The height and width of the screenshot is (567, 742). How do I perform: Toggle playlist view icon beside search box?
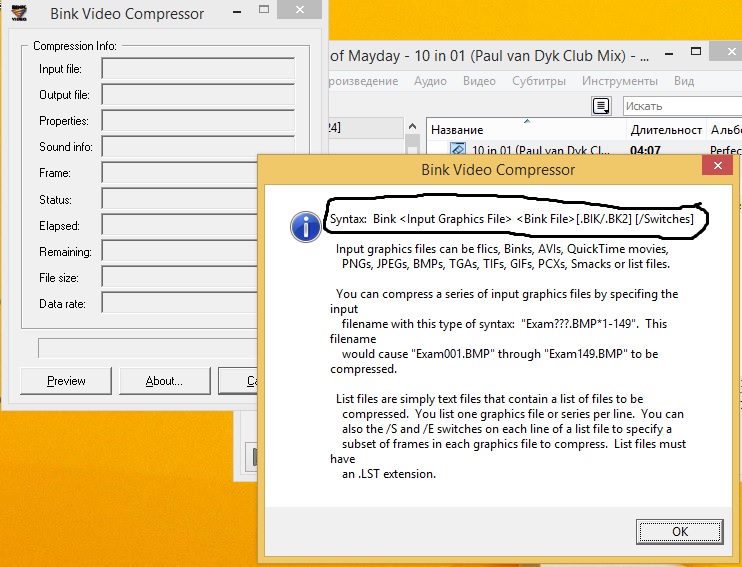[x=601, y=106]
